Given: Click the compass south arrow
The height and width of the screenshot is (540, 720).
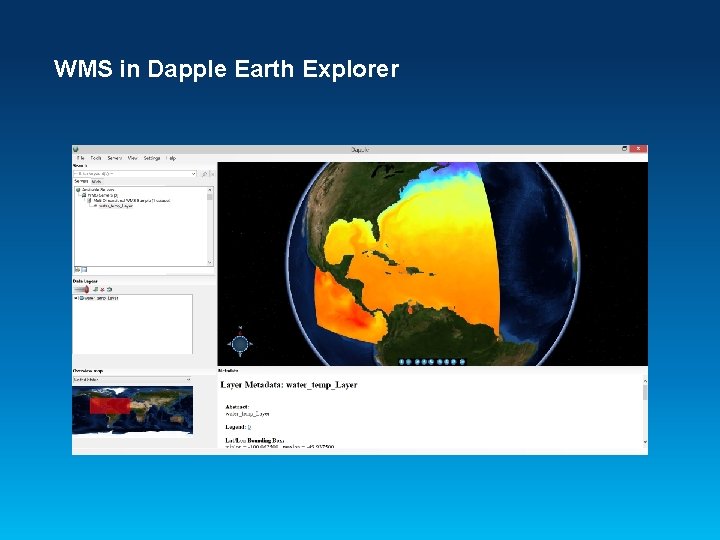Looking at the screenshot, I should coord(240,354).
